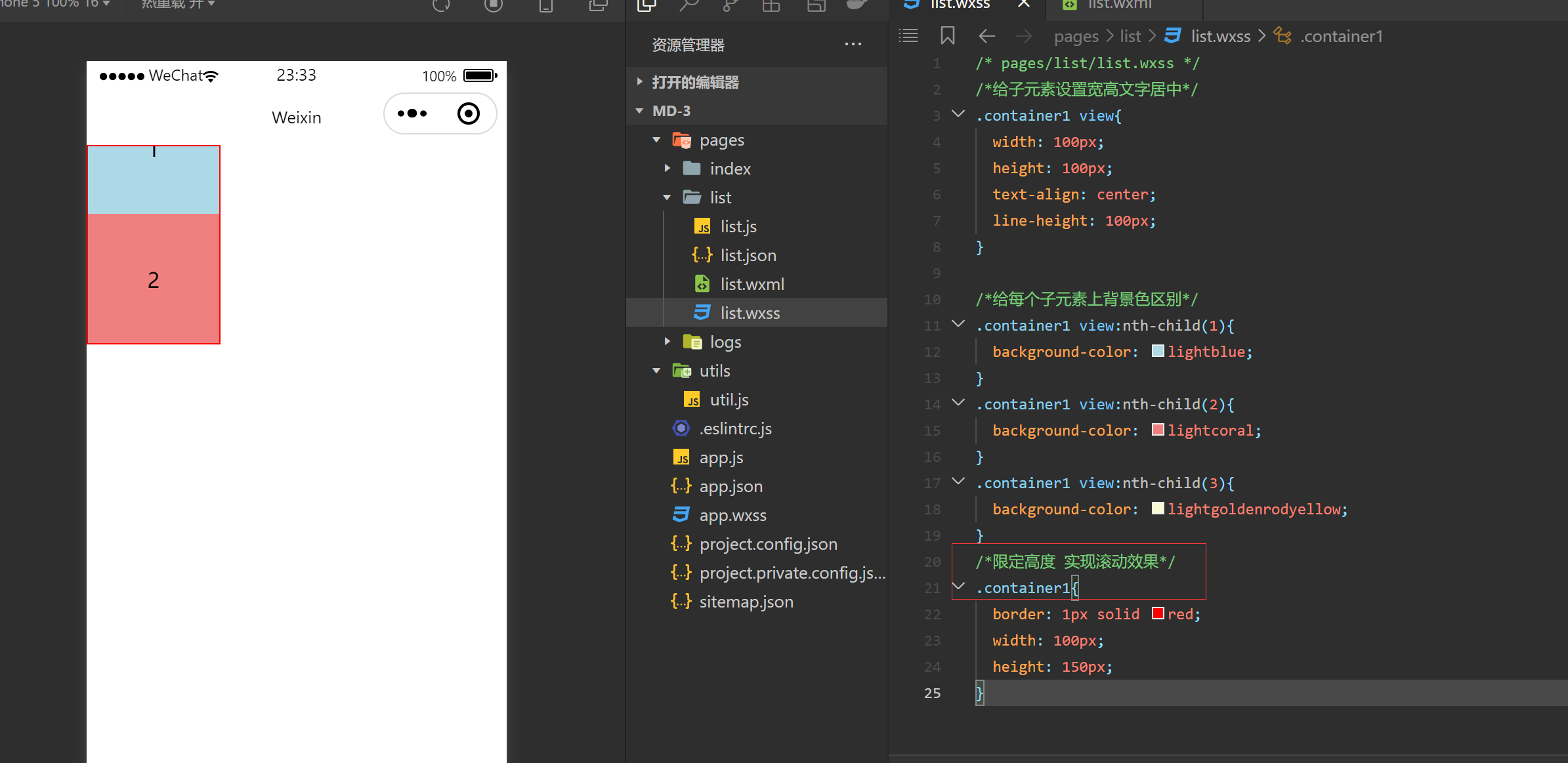Click the lightcoral color swatch

[1158, 430]
